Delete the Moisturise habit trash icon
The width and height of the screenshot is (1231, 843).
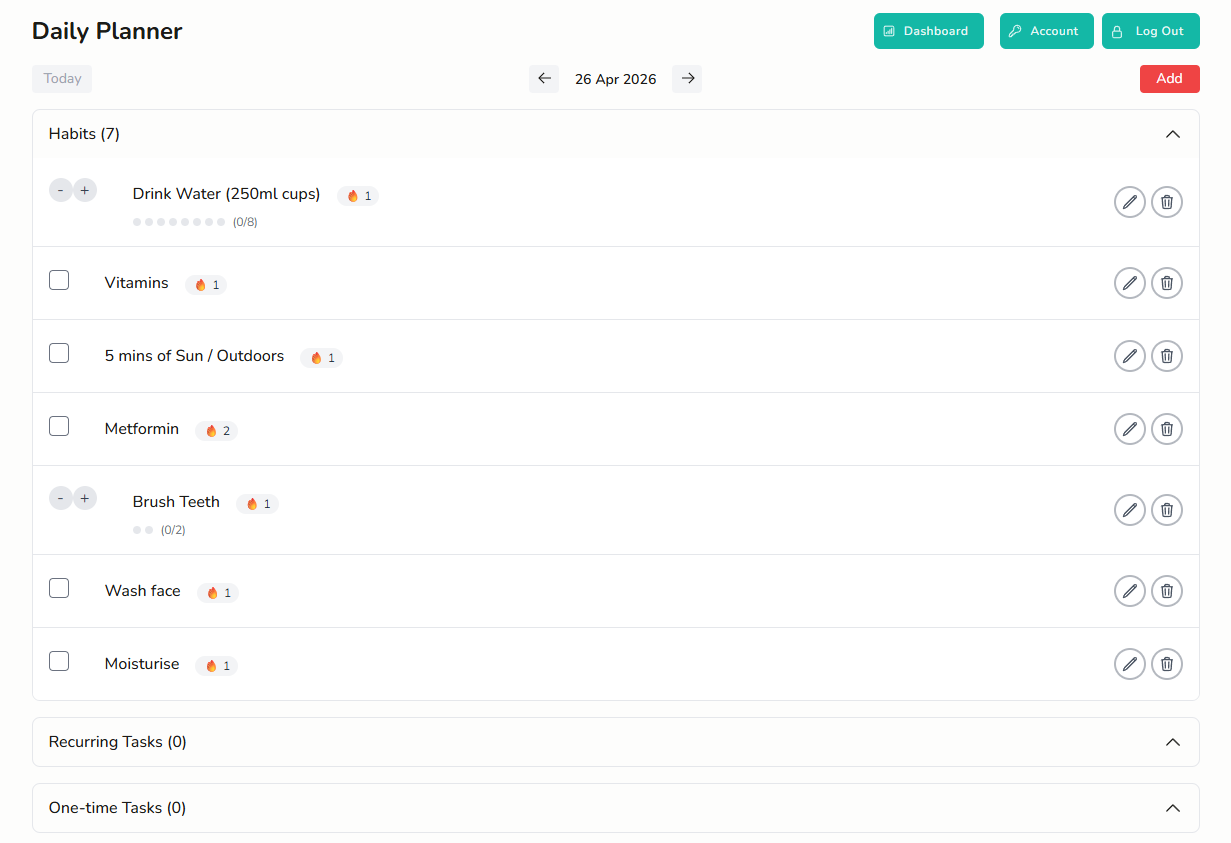(1167, 664)
